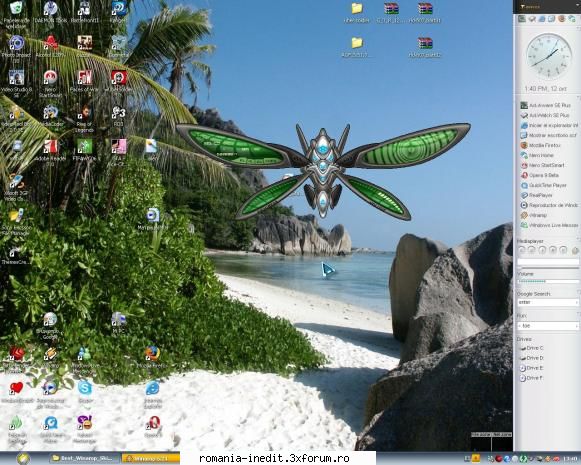581x465 pixels.
Task: Open Mozilla Firefox from sidebar launcher
Action: click(541, 145)
